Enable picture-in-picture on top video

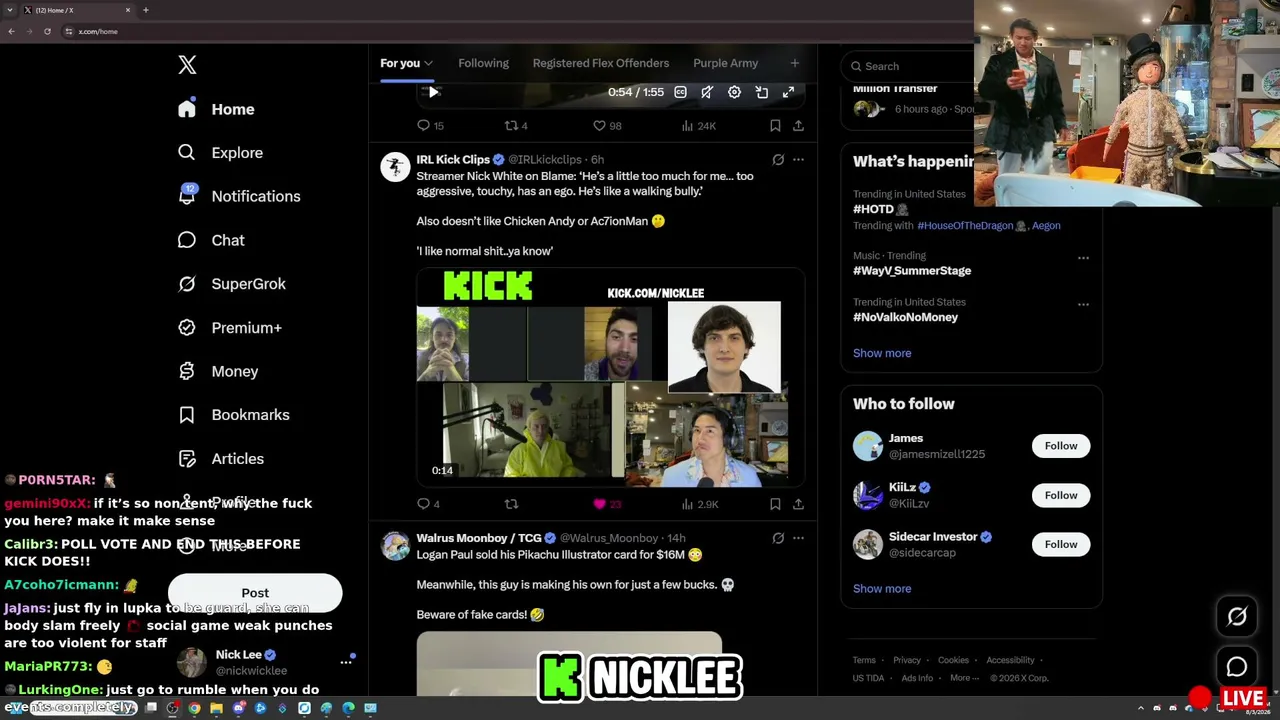pos(761,92)
